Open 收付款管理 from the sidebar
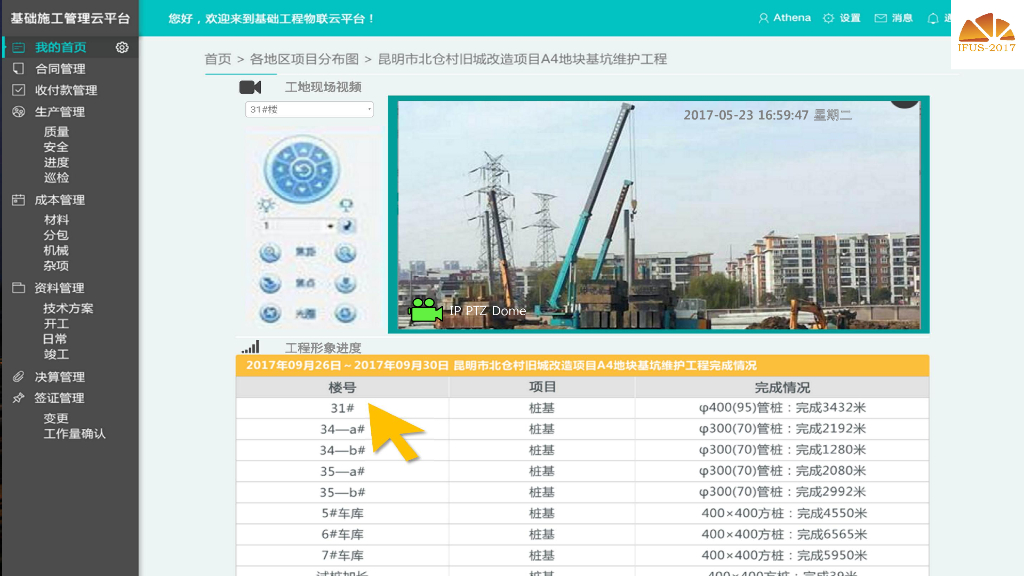The image size is (1024, 576). point(64,89)
